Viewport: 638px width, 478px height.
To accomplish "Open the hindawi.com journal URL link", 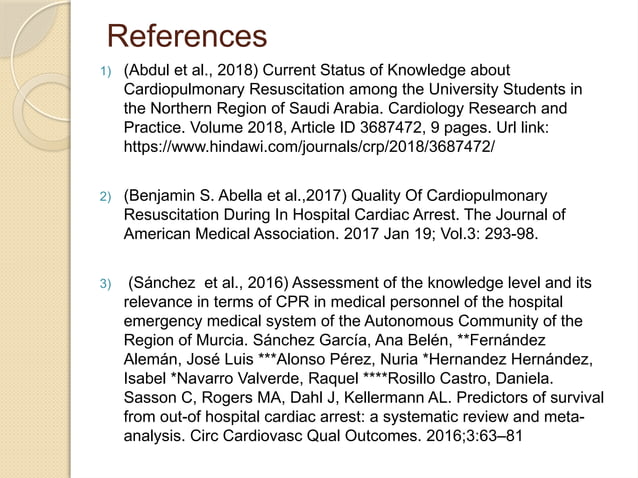I will click(309, 146).
